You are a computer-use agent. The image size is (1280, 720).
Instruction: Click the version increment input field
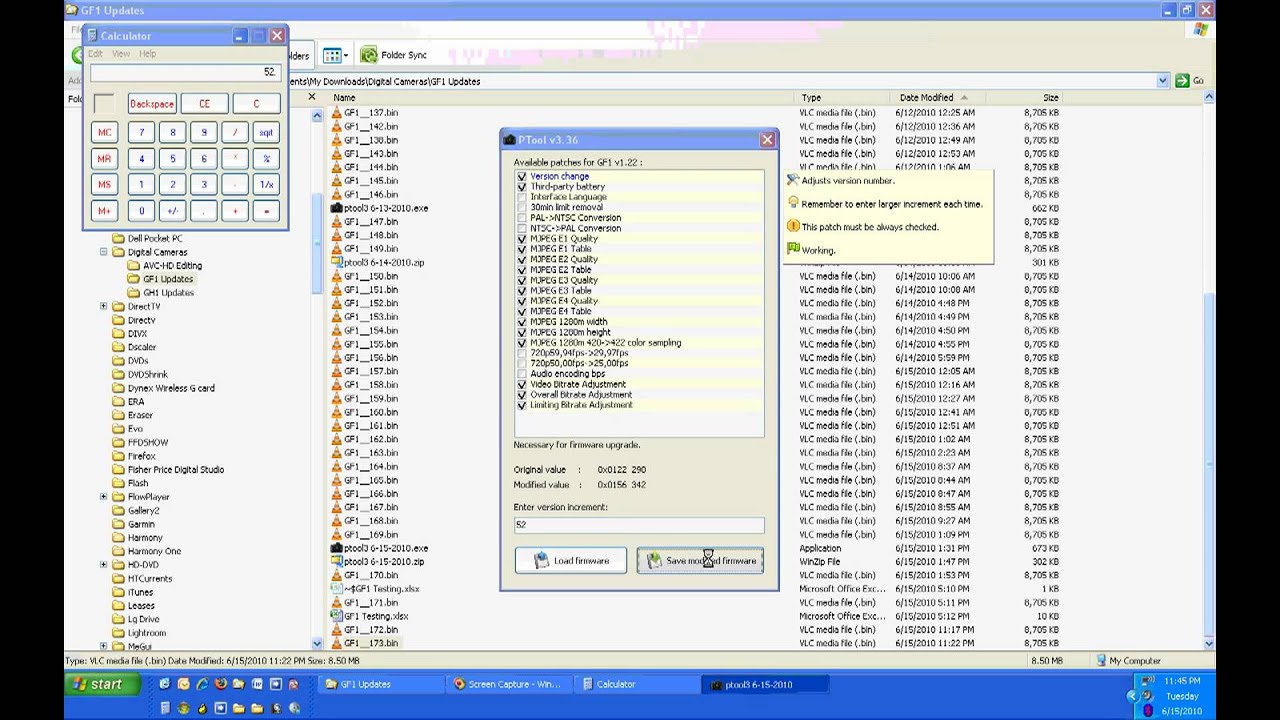pyautogui.click(x=639, y=525)
